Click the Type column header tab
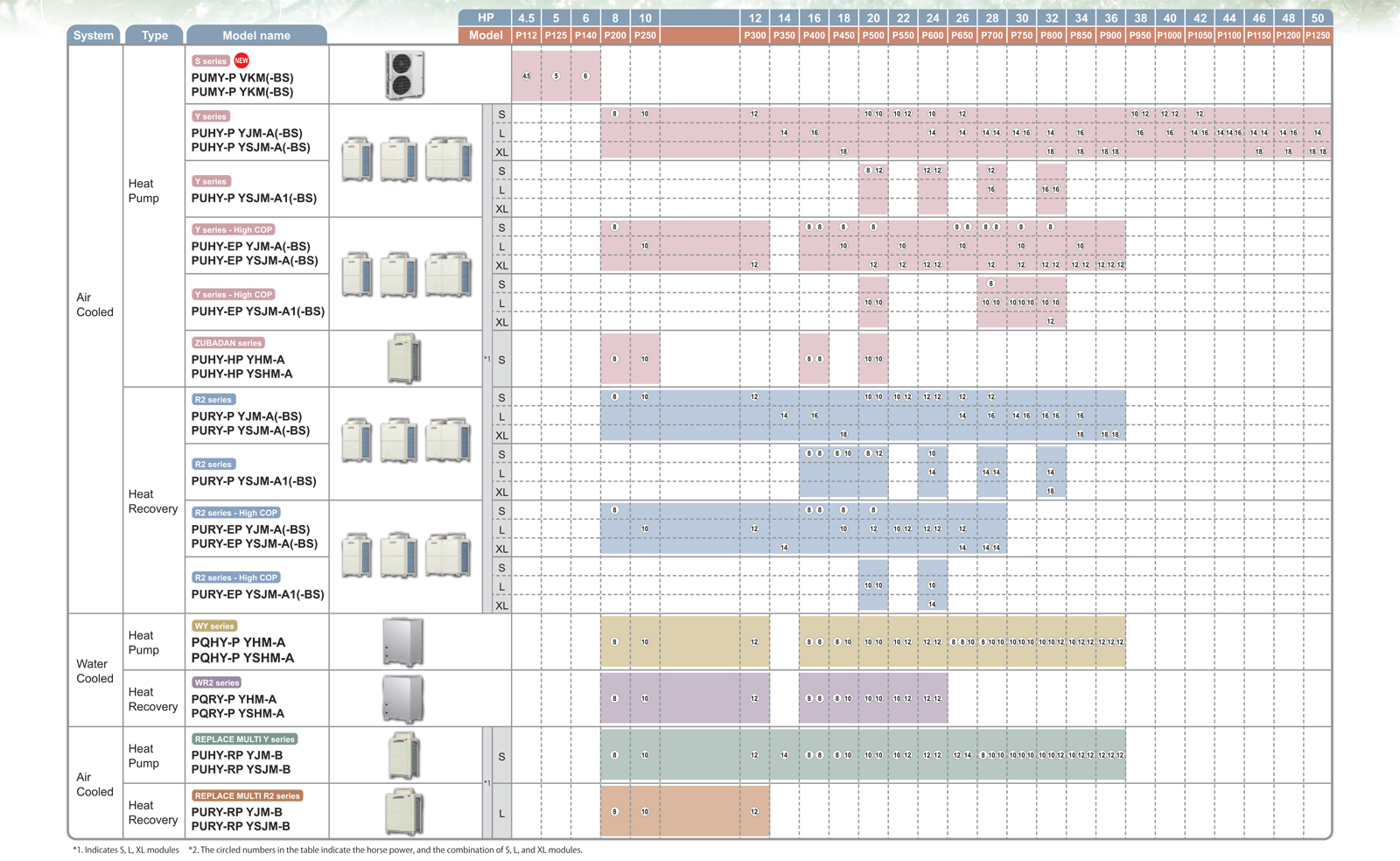This screenshot has height=861, width=1400. pos(155,35)
